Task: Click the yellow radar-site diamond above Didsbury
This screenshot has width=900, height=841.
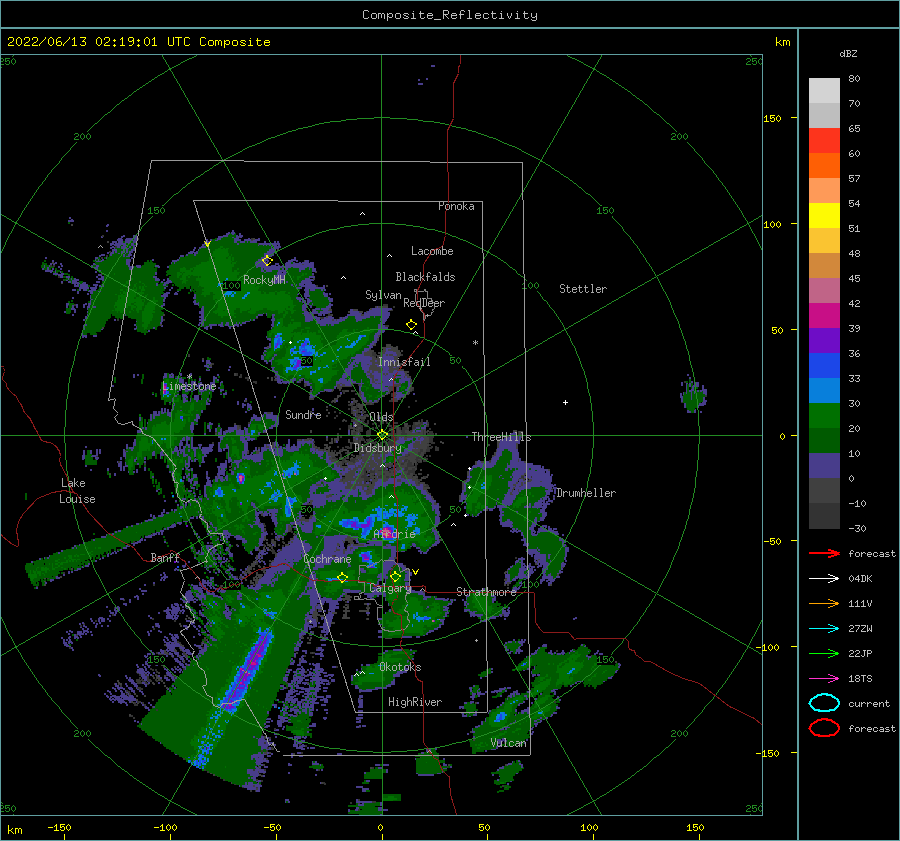Action: pos(382,435)
